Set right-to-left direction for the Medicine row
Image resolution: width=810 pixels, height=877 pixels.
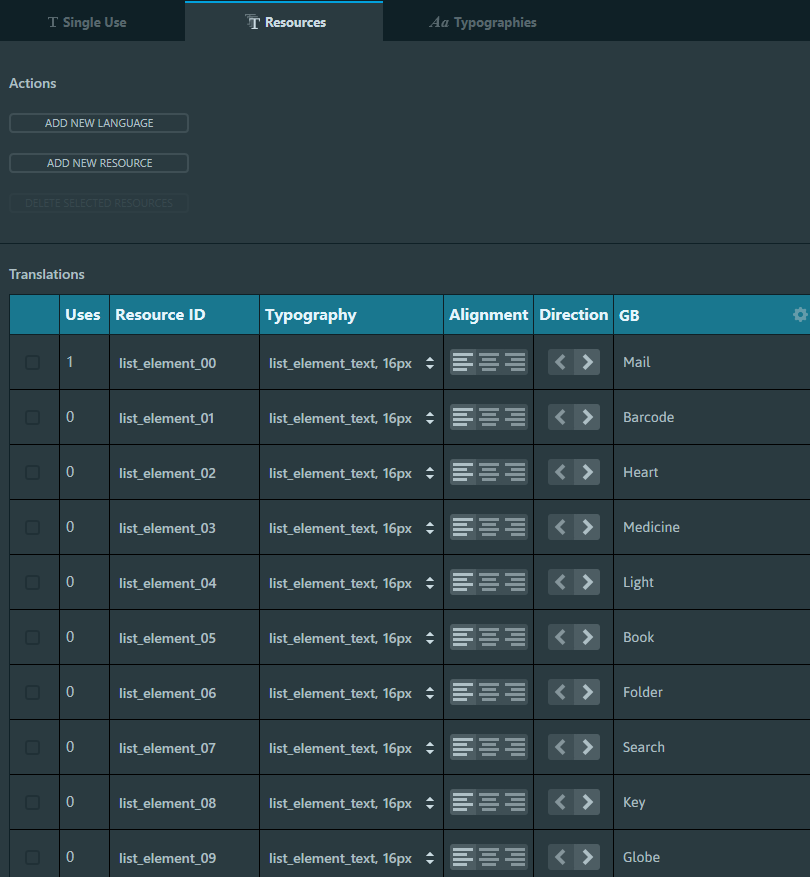coord(560,527)
